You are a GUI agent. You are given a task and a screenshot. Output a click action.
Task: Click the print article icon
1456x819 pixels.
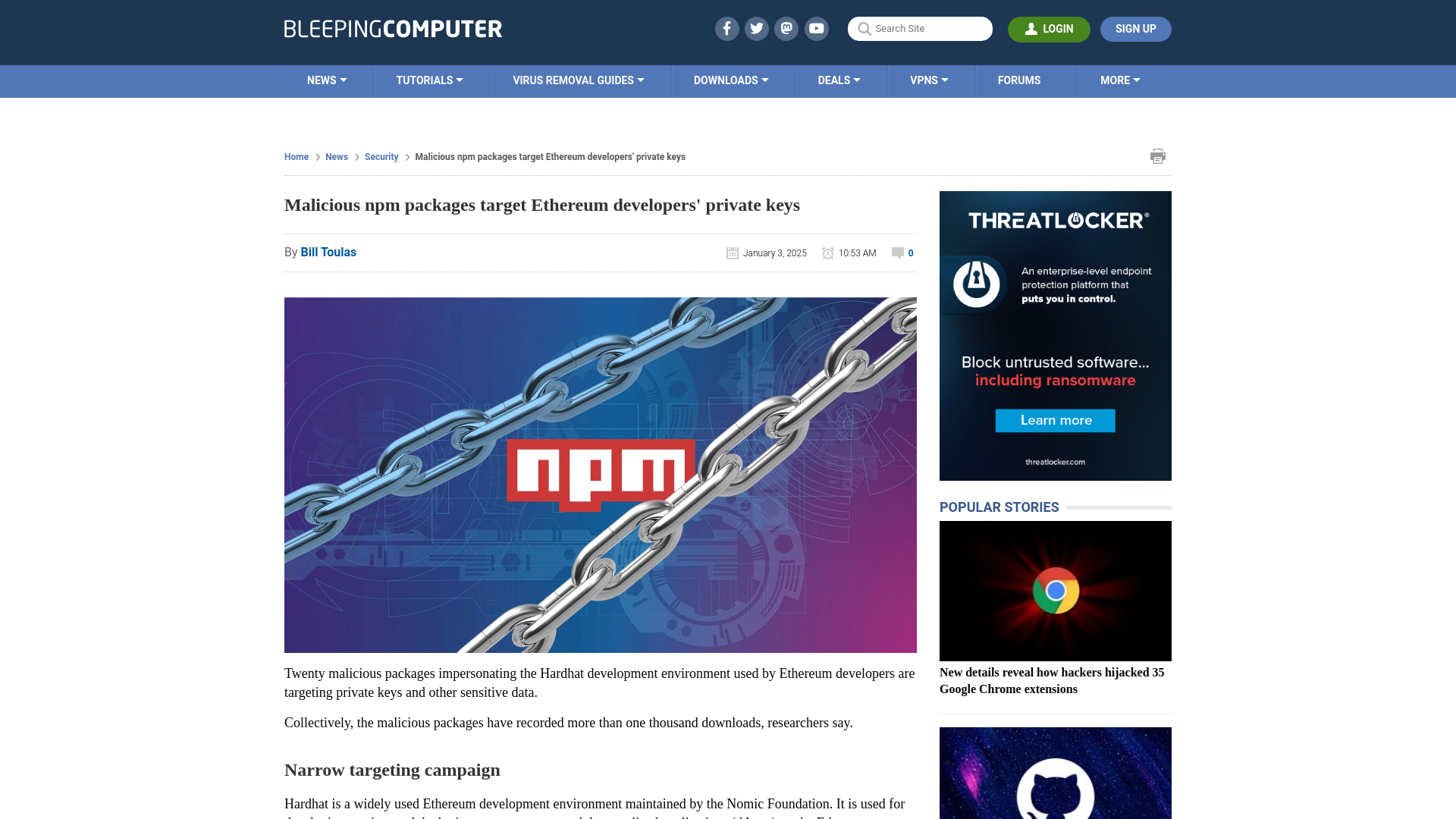pos(1158,156)
